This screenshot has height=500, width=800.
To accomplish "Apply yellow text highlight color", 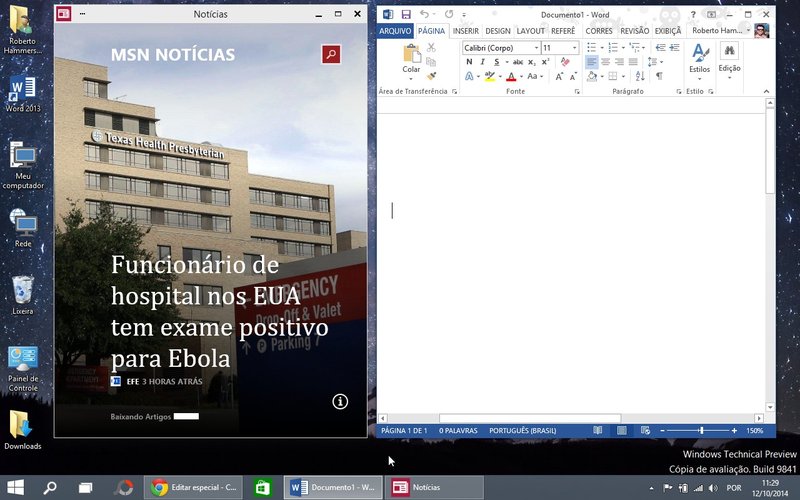I will click(490, 76).
